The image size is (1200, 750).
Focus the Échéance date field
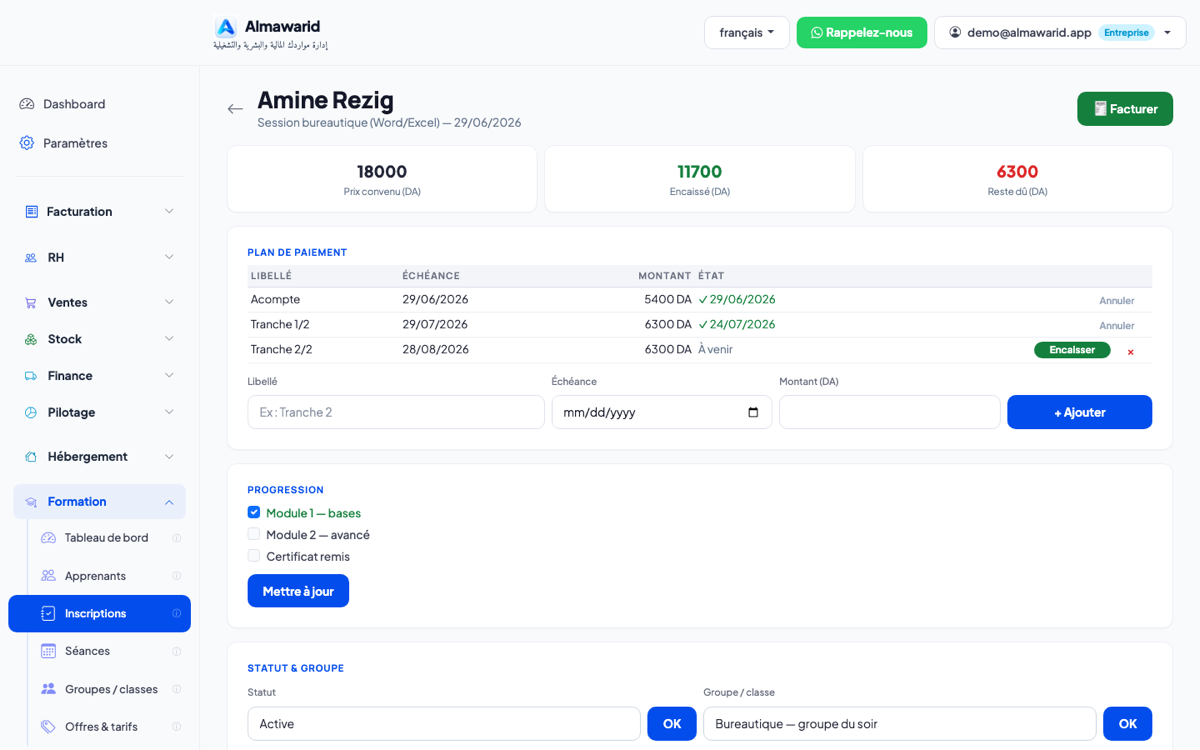coord(662,412)
